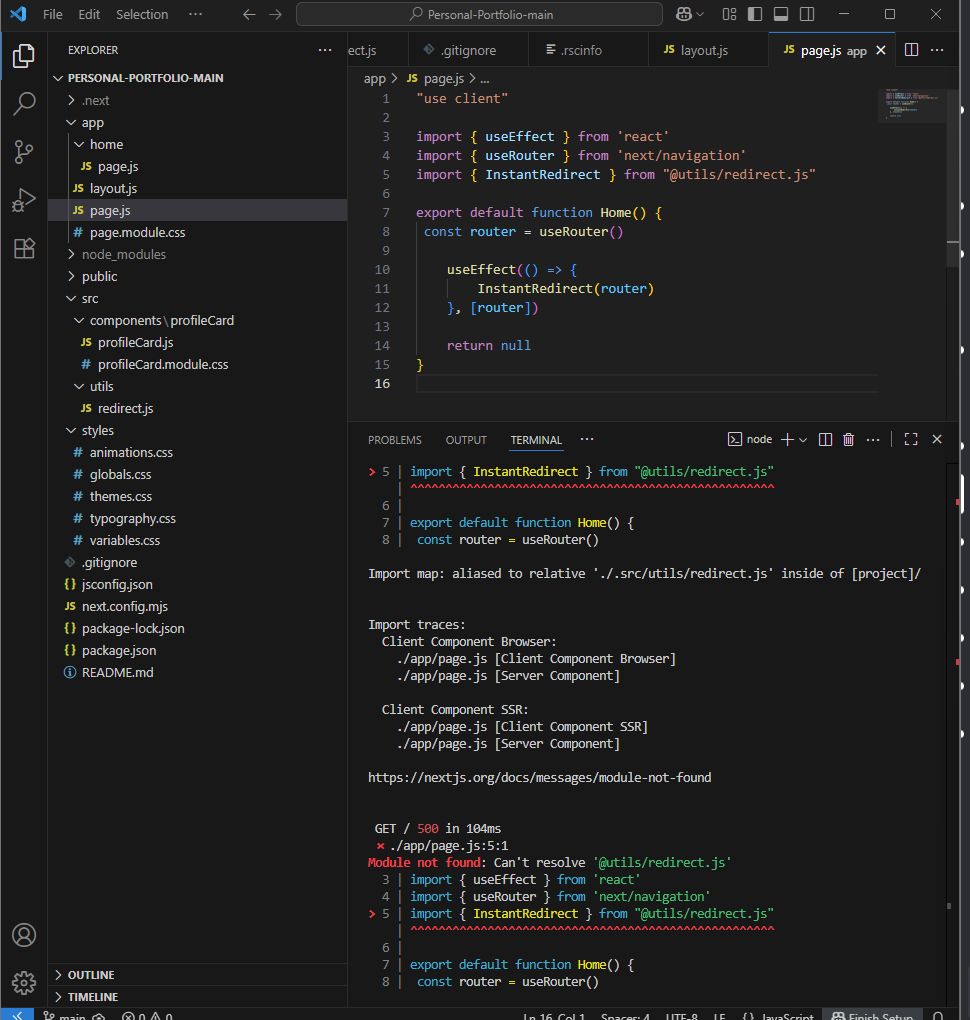
Task: Click the code minimap preview
Action: point(910,105)
